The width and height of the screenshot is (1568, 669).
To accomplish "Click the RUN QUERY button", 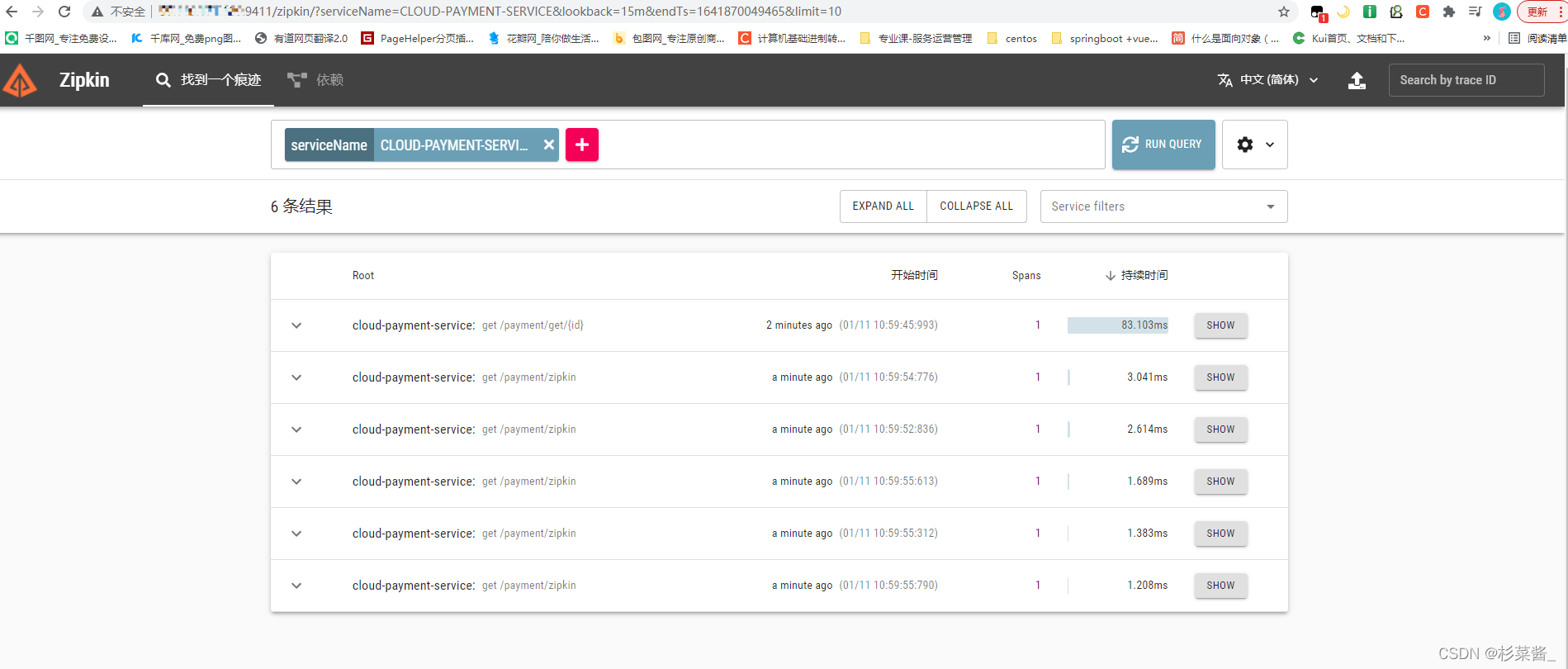I will point(1163,145).
